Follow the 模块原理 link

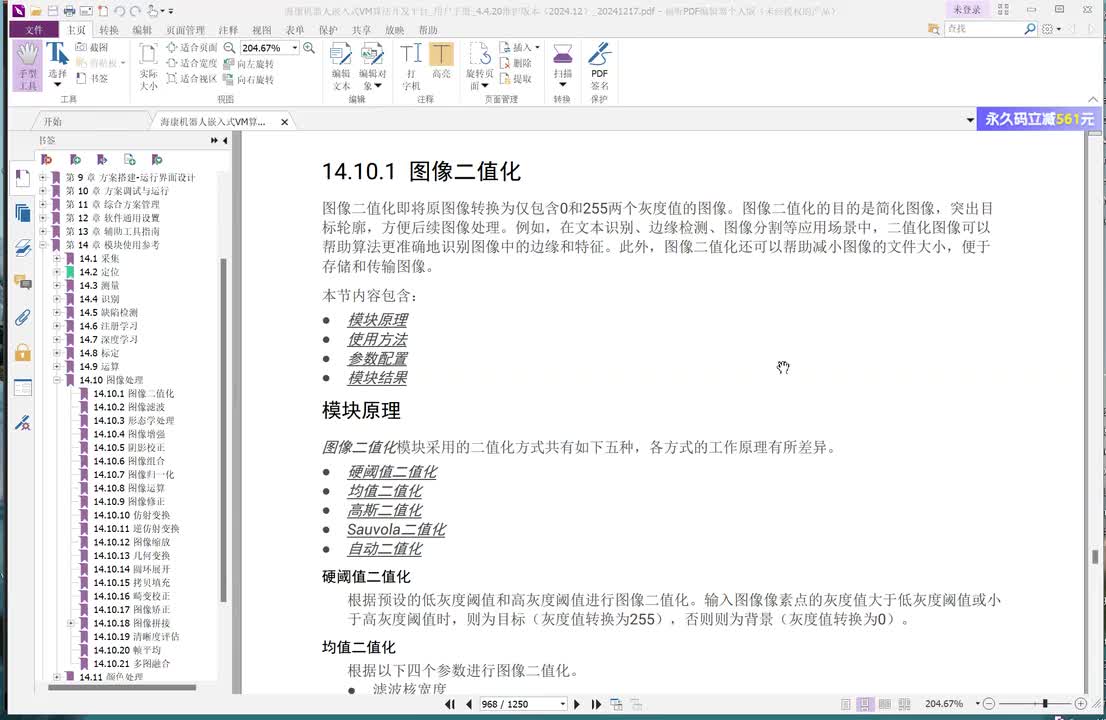tap(377, 319)
